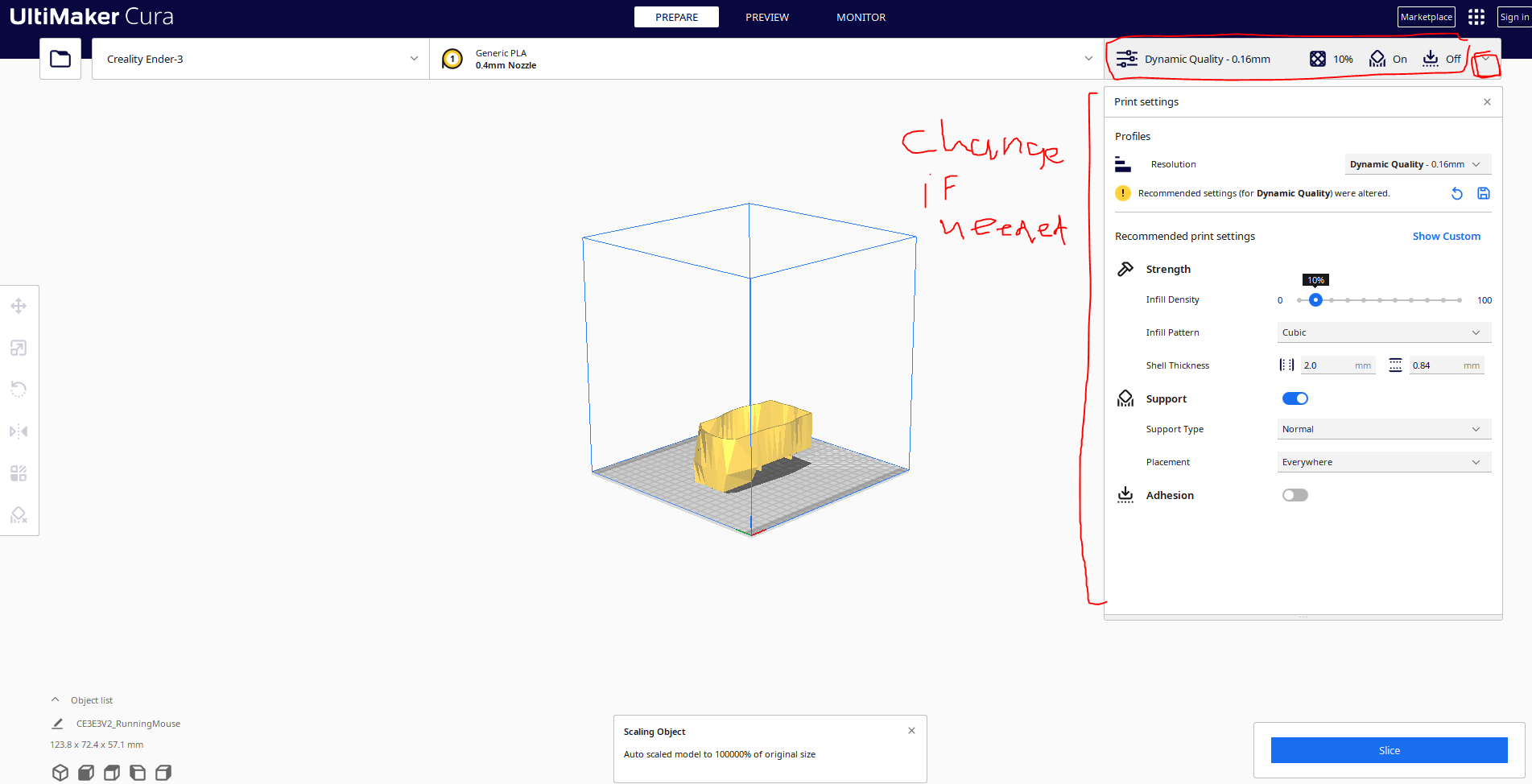Open the Support Type dropdown

coord(1385,429)
